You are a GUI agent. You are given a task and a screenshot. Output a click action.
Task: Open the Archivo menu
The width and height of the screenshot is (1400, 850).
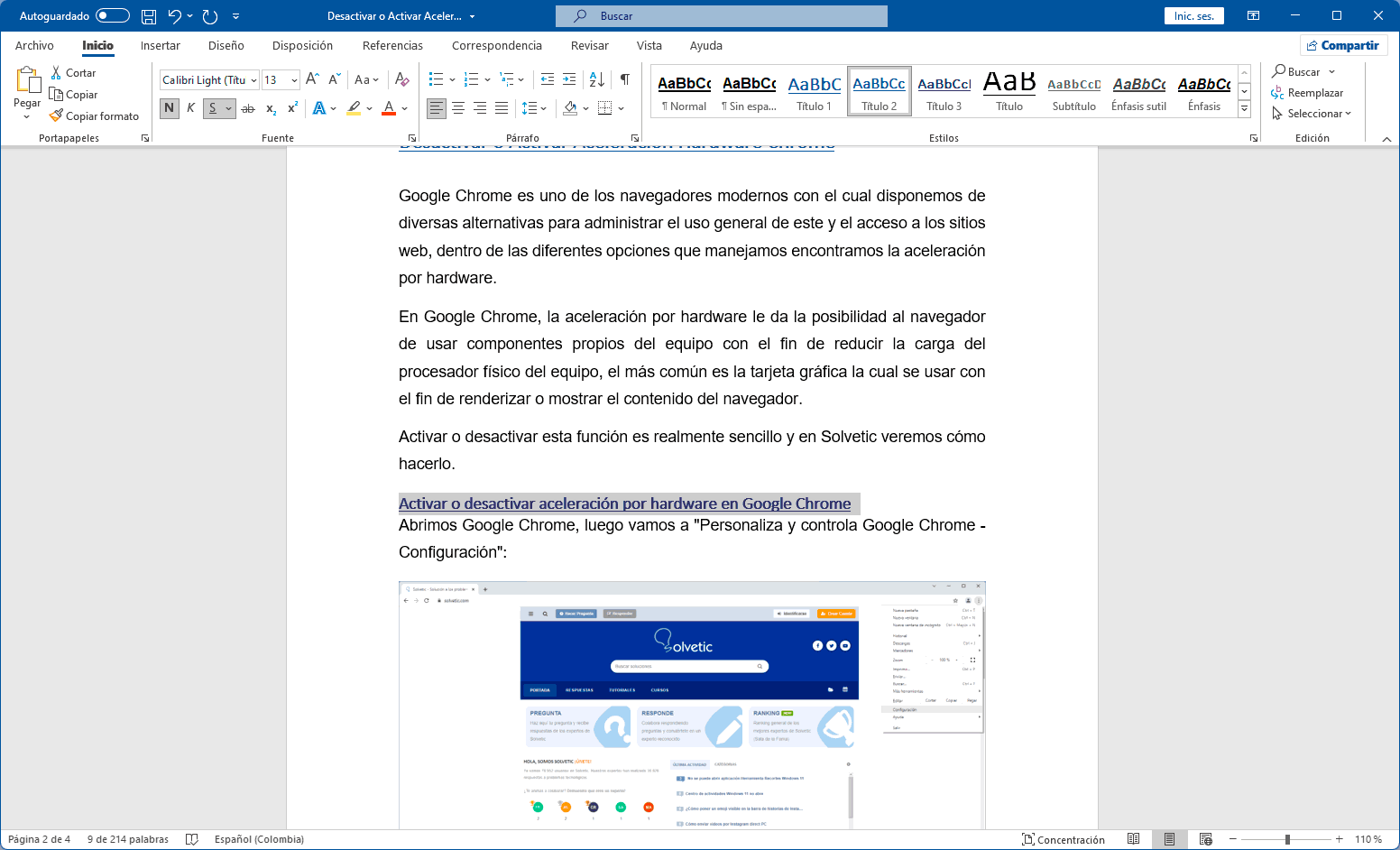(x=34, y=46)
